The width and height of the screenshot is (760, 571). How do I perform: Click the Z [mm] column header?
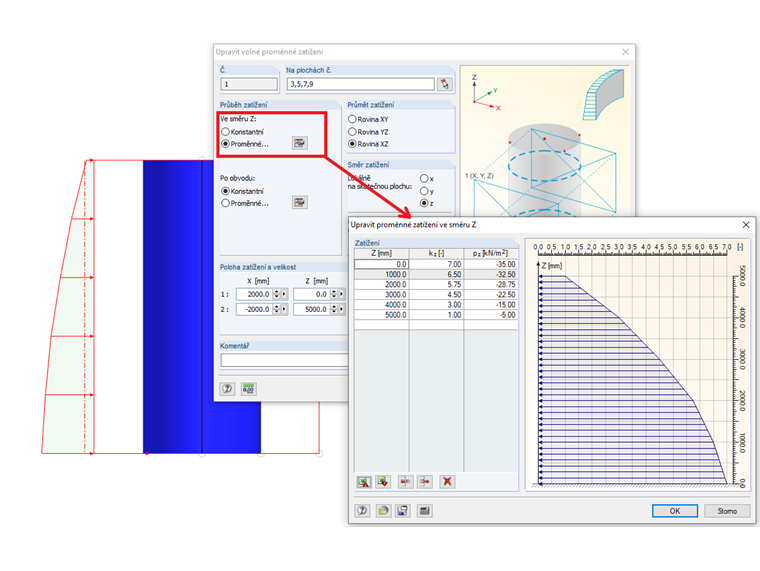point(382,254)
